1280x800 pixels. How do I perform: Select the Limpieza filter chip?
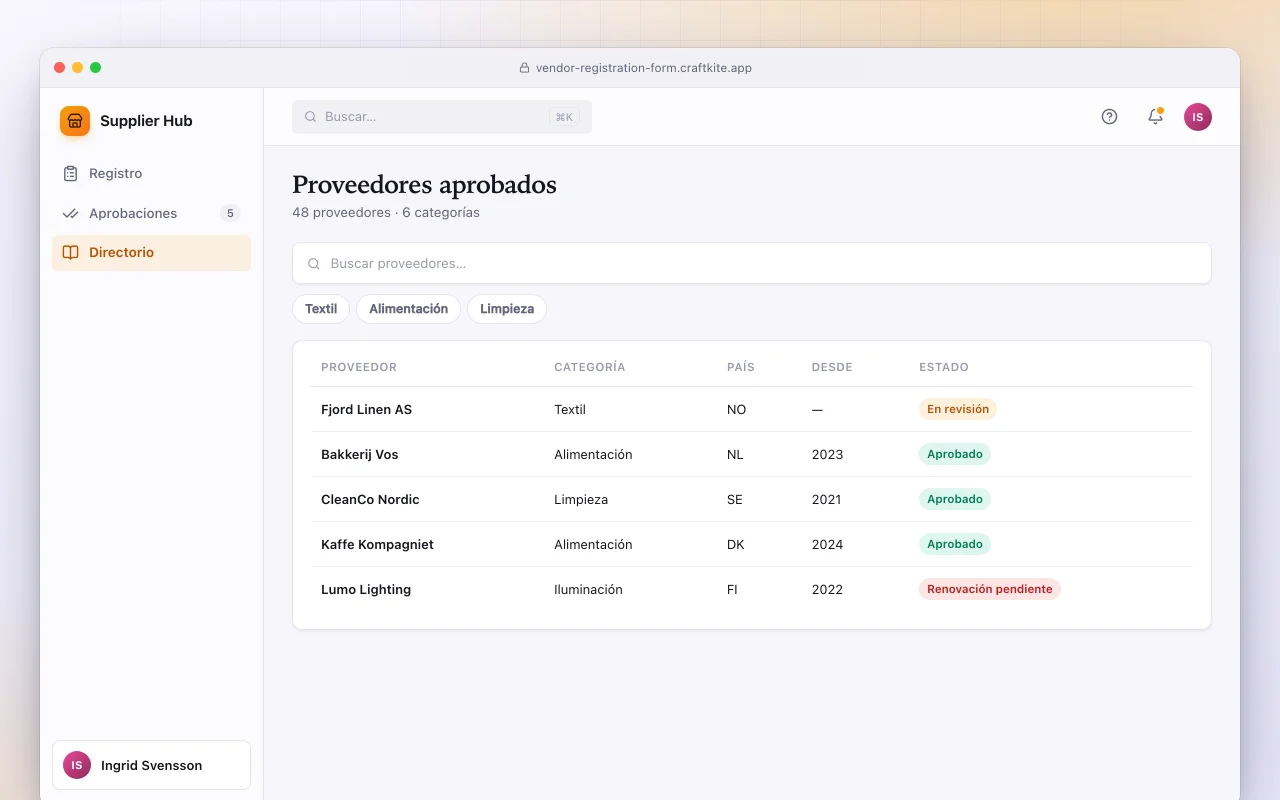click(507, 309)
